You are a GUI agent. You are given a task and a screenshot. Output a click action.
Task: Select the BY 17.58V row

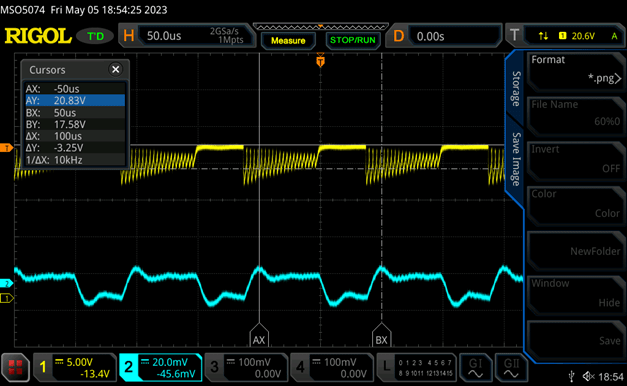pyautogui.click(x=75, y=124)
